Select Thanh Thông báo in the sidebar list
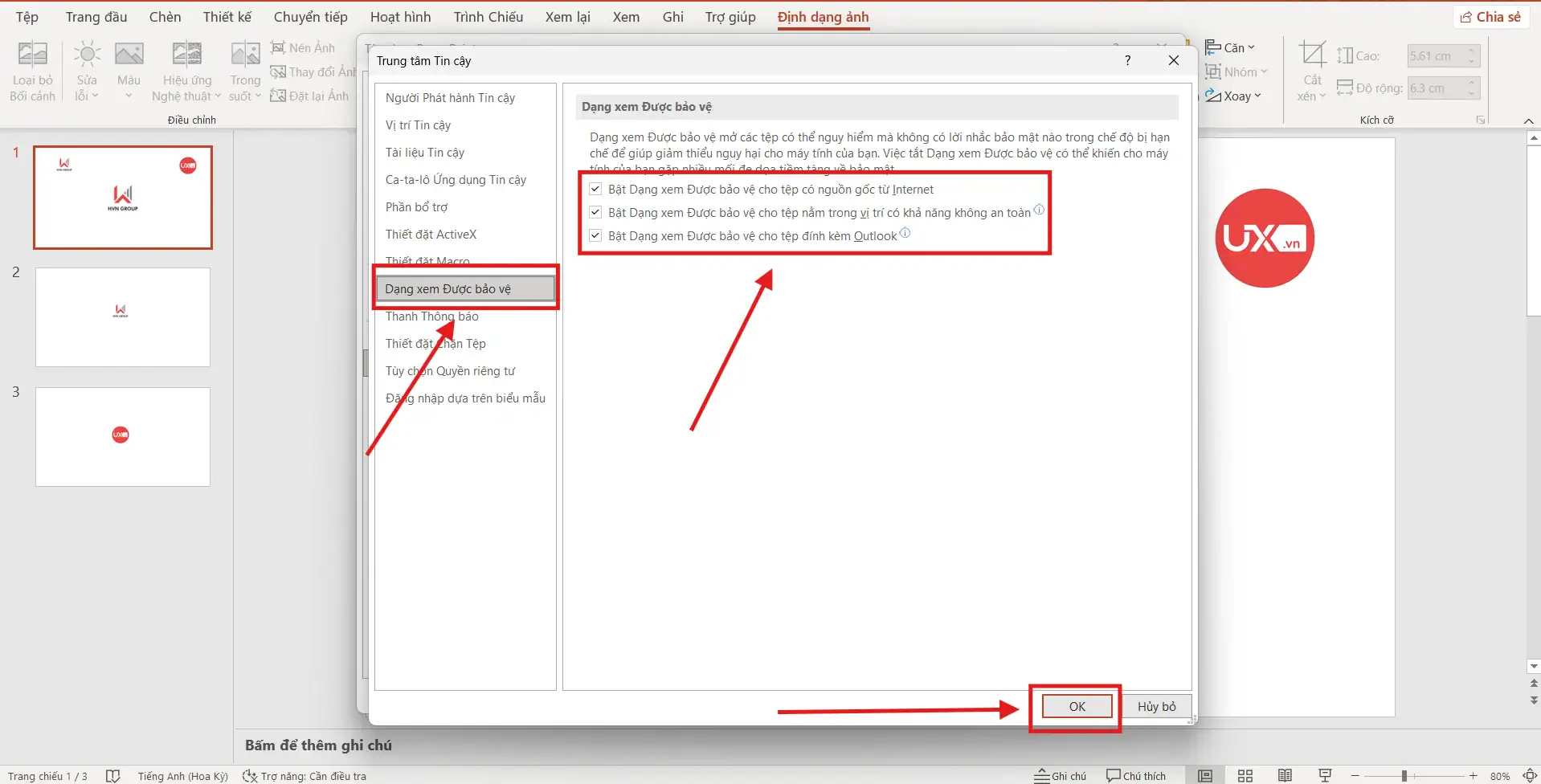1541x784 pixels. (x=432, y=316)
